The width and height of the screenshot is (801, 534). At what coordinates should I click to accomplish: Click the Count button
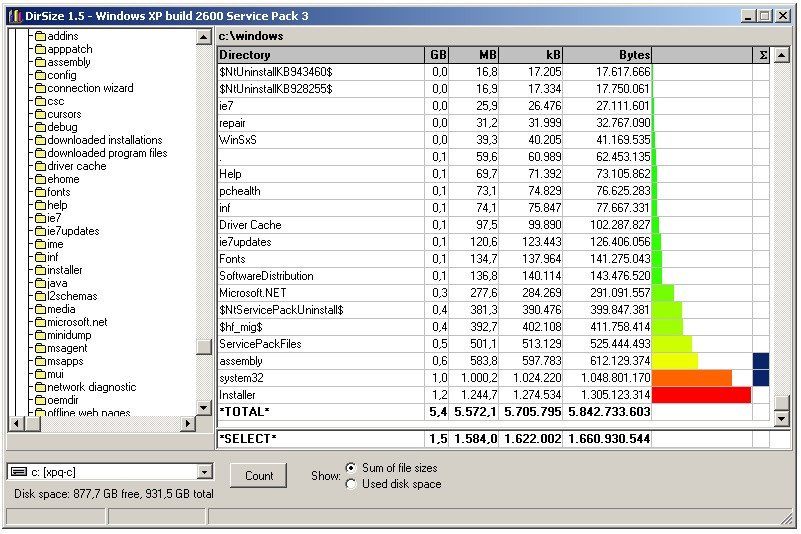pyautogui.click(x=258, y=476)
